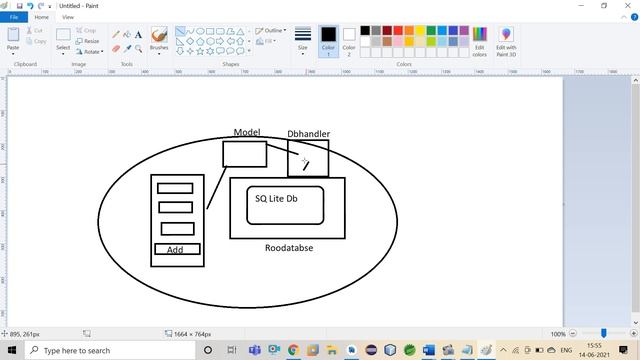Screen dimensions: 640x360
Task: Choose the Triangle shape
Action: click(x=240, y=31)
